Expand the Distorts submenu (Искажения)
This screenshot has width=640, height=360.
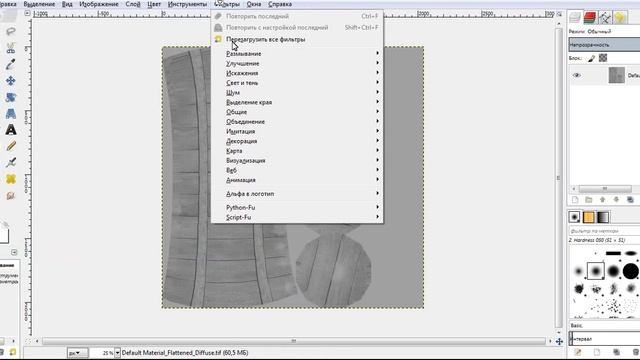click(297, 73)
